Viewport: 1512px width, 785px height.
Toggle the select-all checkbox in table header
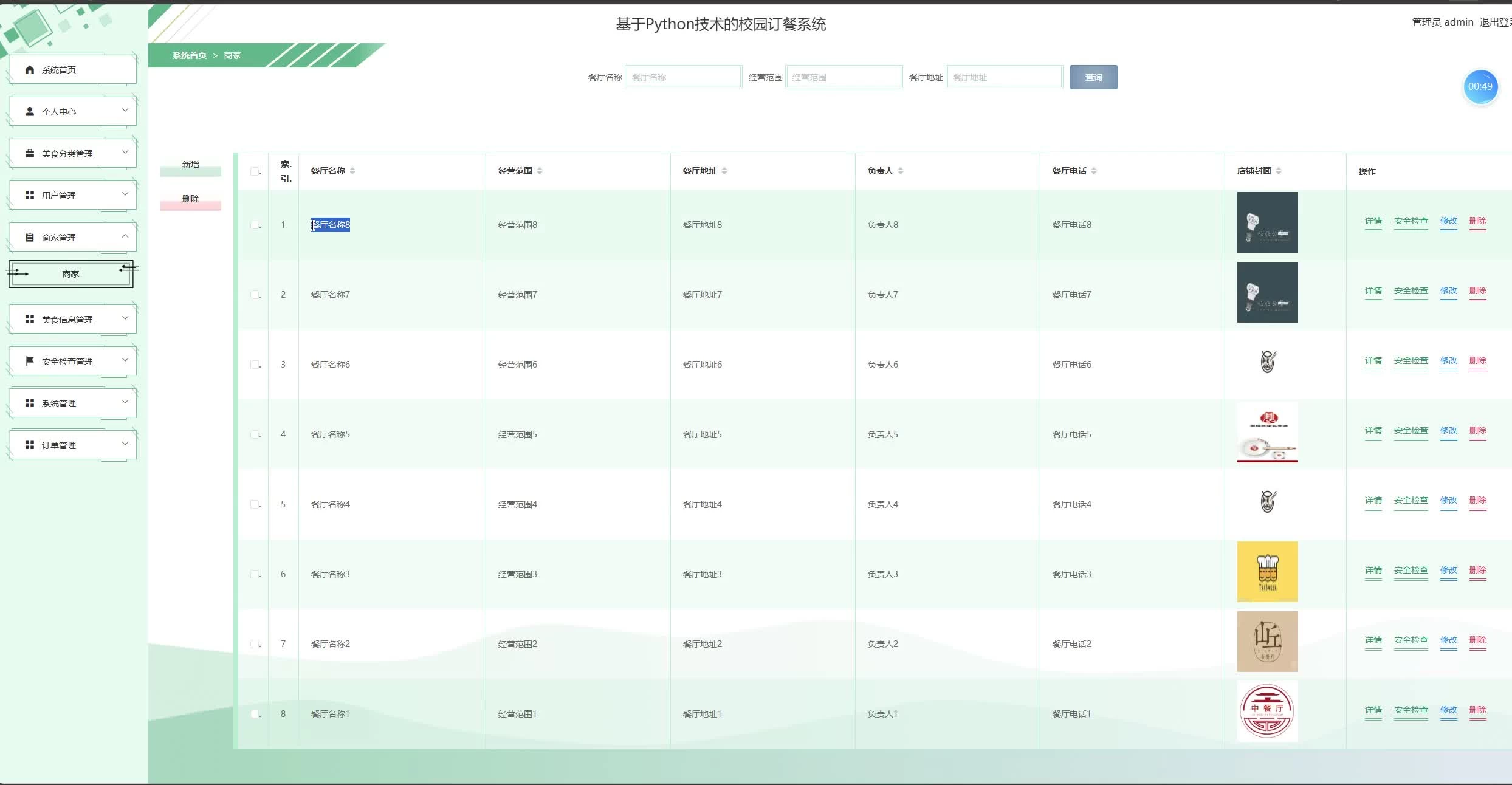tap(255, 171)
